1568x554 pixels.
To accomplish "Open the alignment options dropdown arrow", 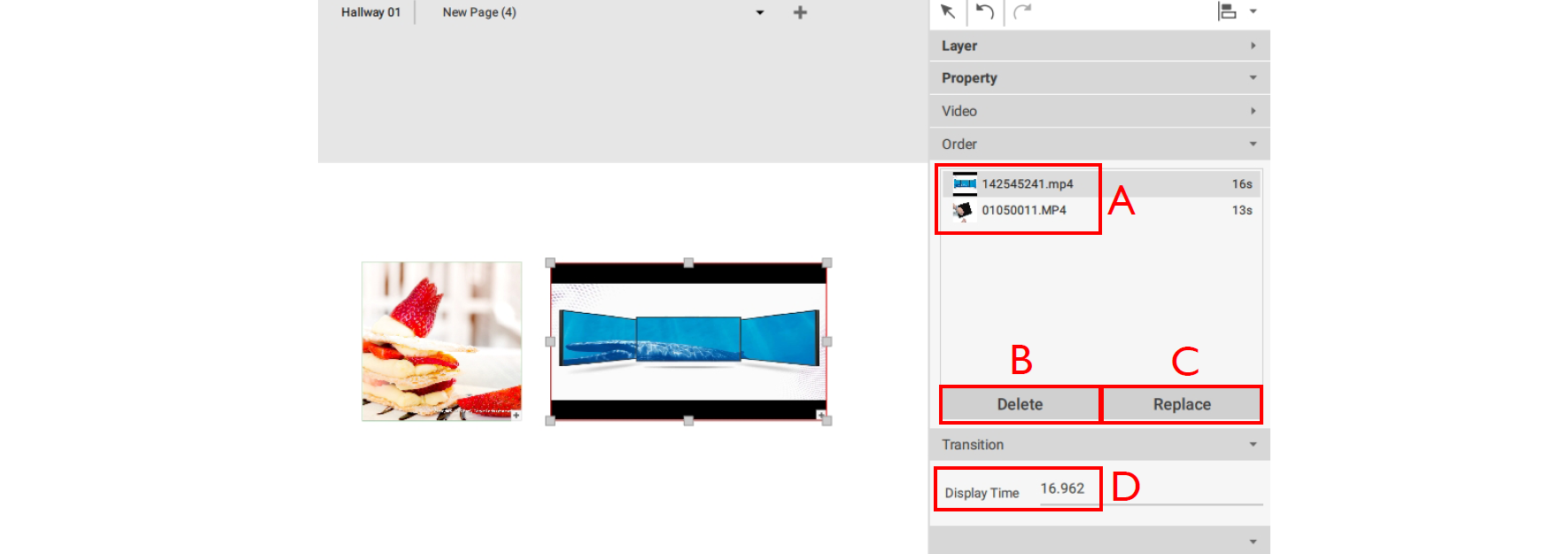I will coord(1254,12).
